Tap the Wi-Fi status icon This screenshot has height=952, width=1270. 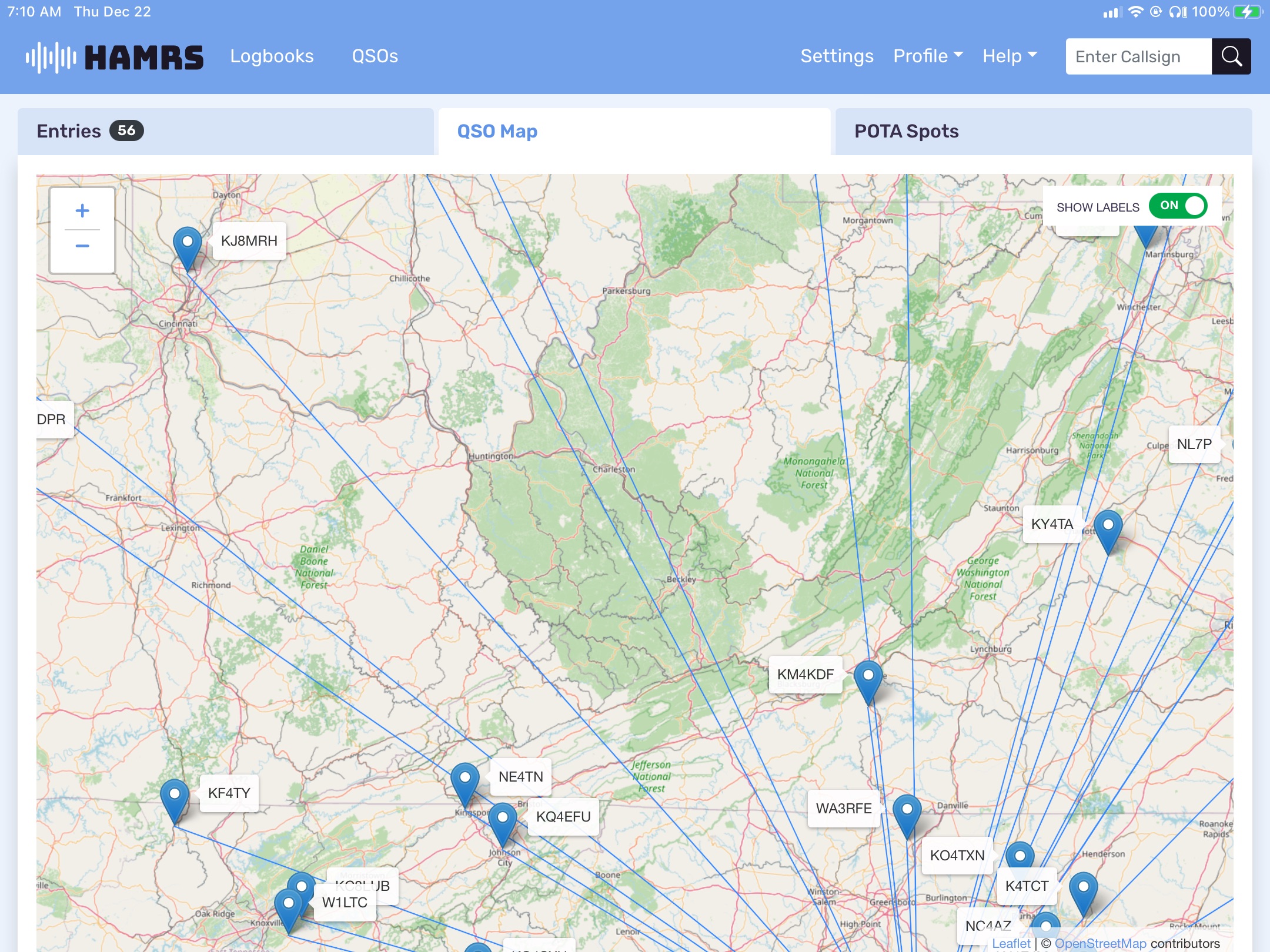(1136, 12)
